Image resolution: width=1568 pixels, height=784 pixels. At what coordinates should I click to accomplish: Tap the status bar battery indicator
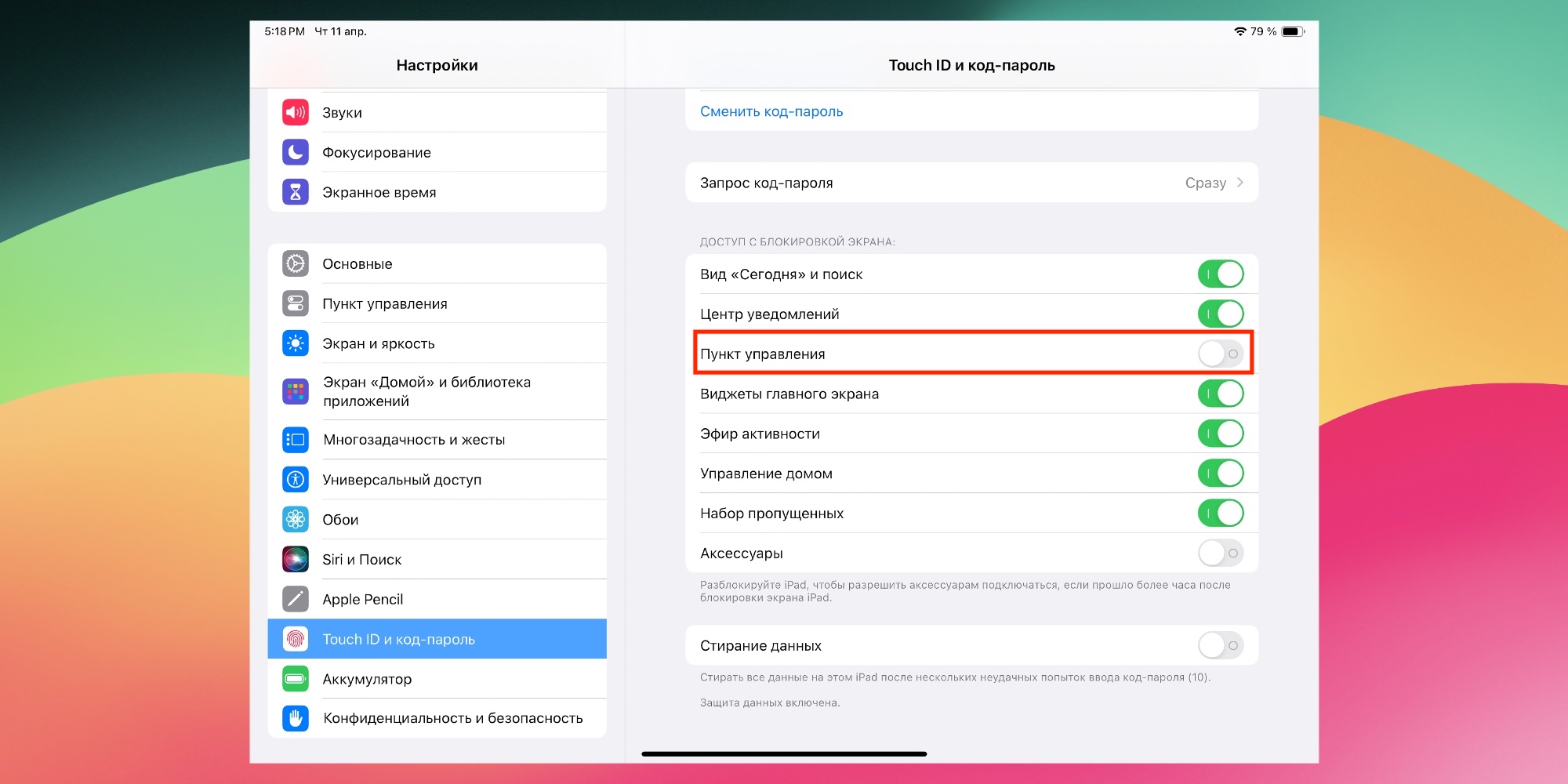click(x=1293, y=31)
